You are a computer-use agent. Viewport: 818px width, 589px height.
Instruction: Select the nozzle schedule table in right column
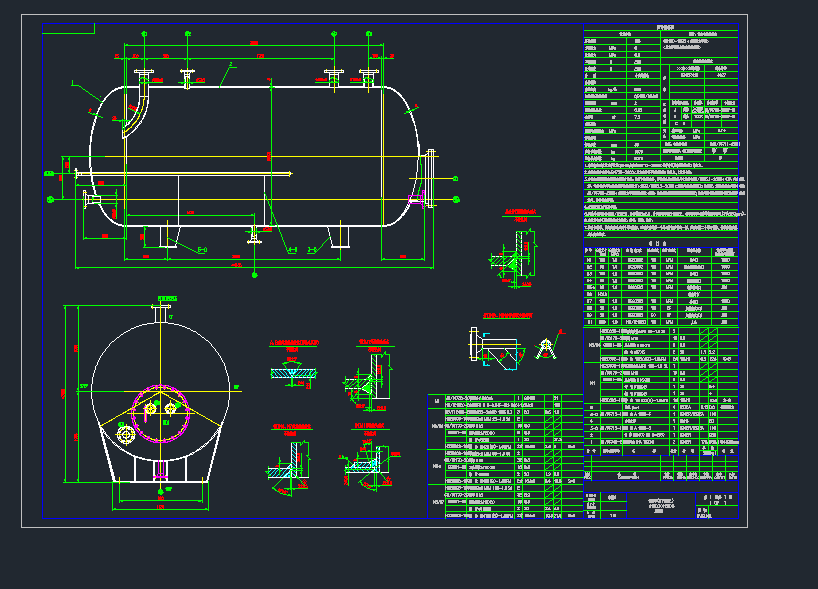pos(661,287)
